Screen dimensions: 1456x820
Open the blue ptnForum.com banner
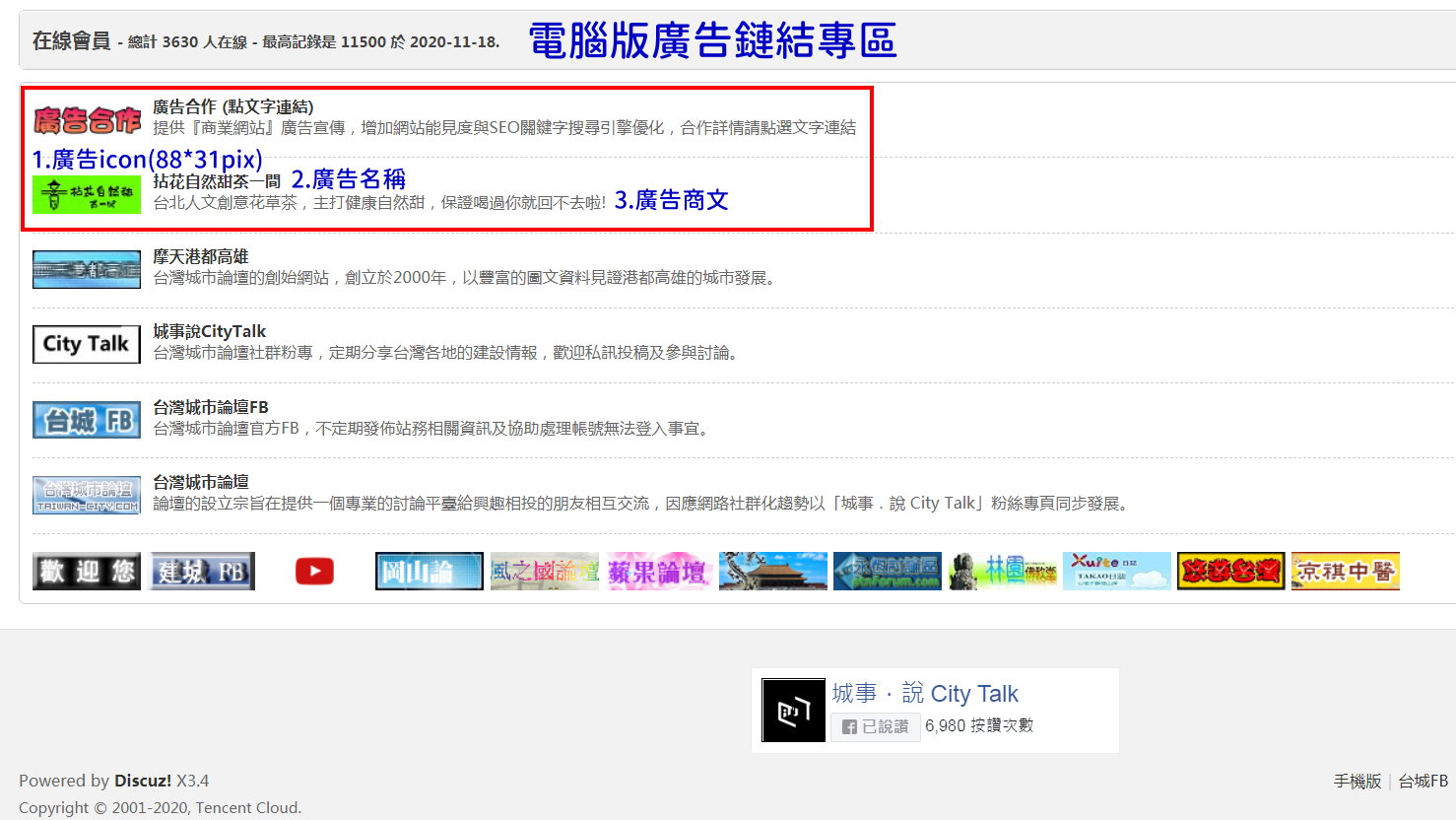888,572
